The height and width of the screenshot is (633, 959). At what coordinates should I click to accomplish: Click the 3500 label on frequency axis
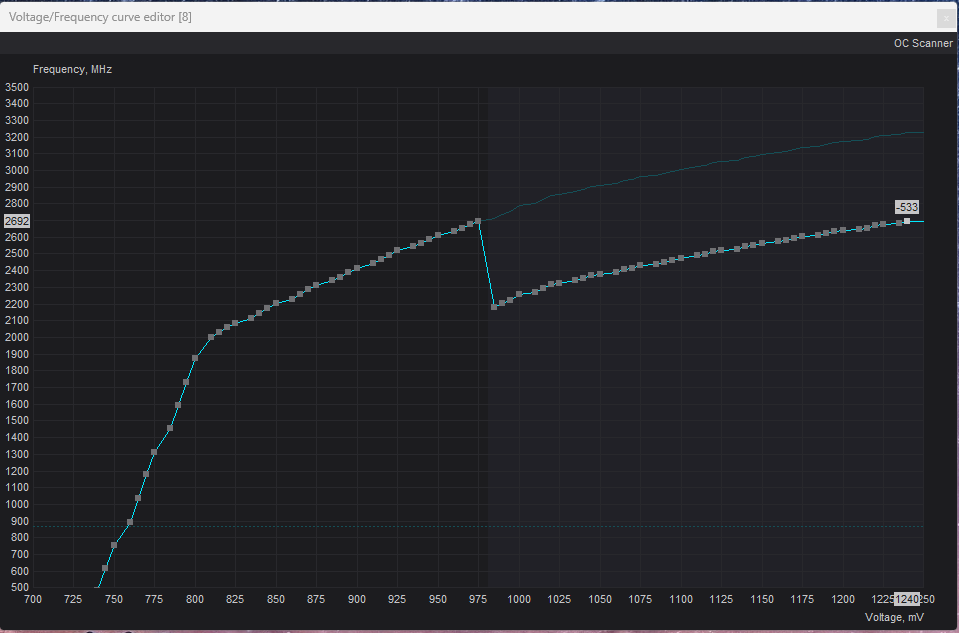(17, 87)
